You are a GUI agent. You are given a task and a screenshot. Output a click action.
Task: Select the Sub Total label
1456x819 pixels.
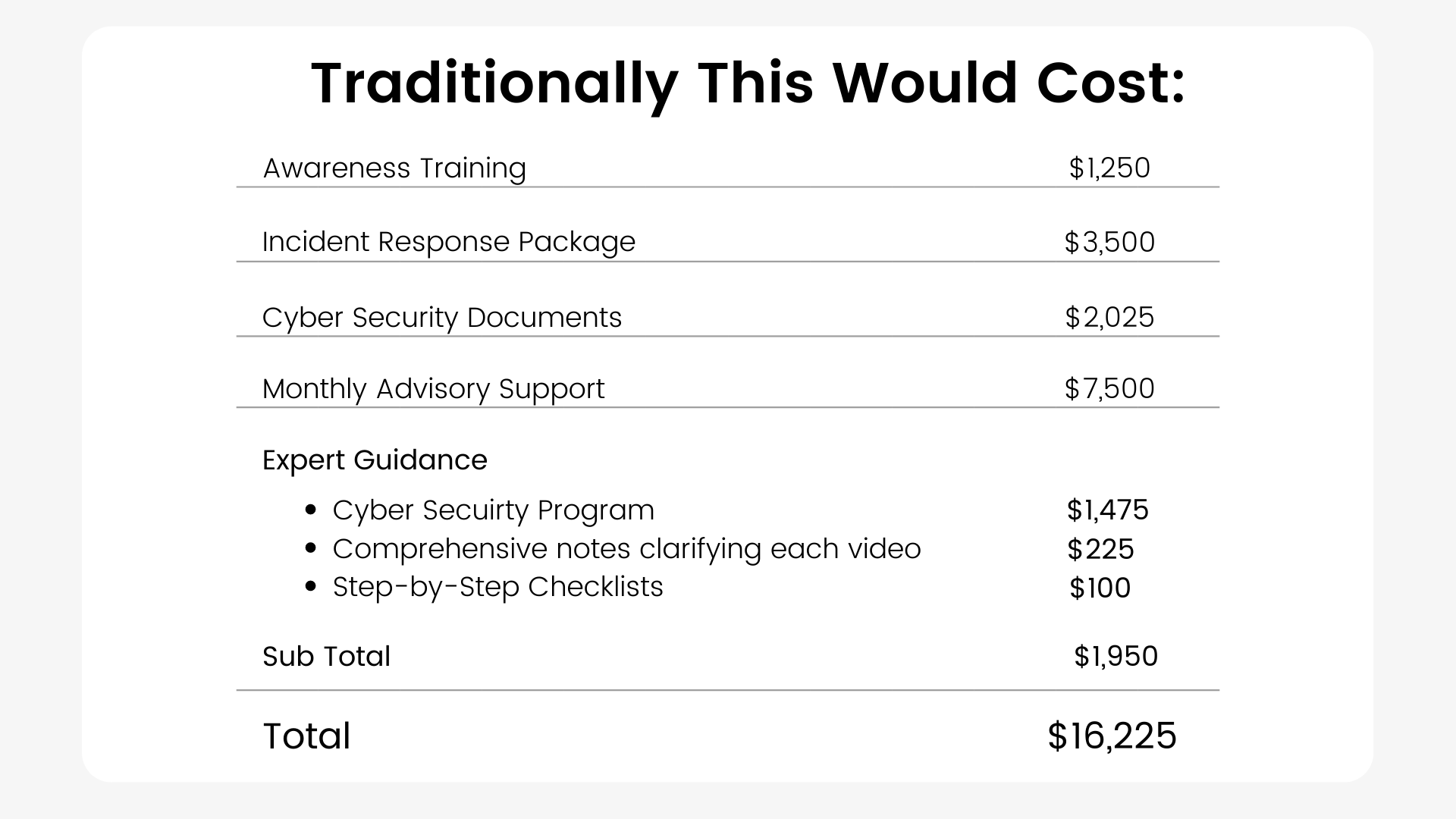click(x=326, y=657)
